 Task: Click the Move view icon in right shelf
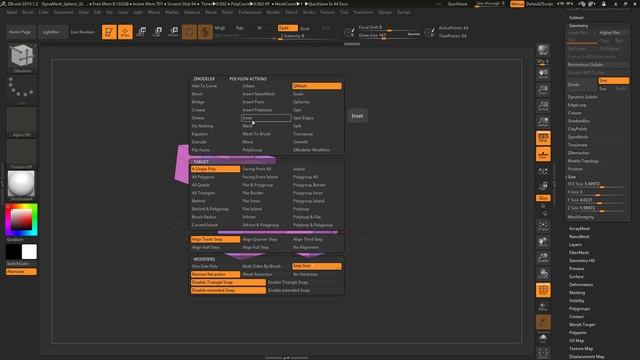(x=543, y=242)
